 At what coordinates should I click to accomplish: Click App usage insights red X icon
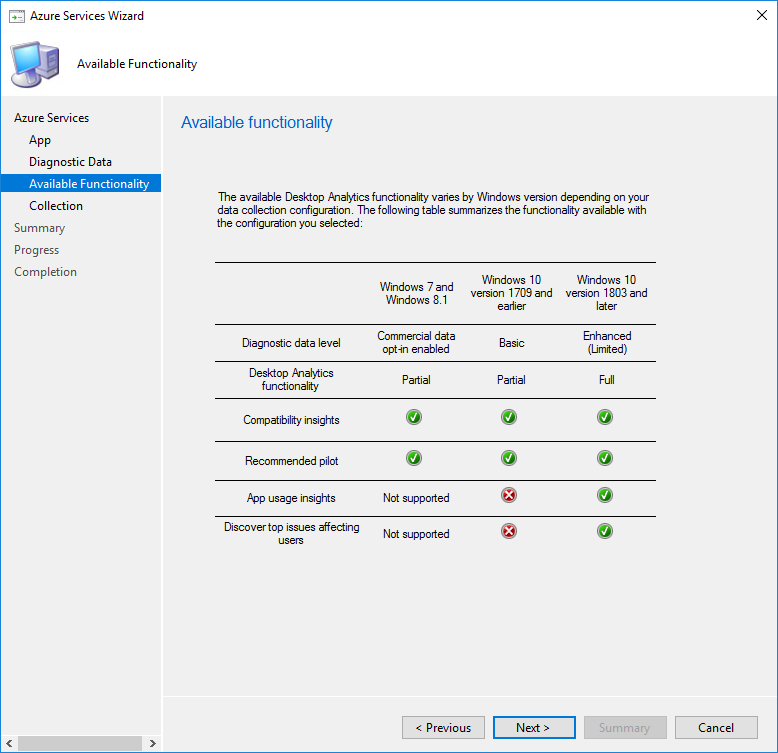click(x=509, y=495)
